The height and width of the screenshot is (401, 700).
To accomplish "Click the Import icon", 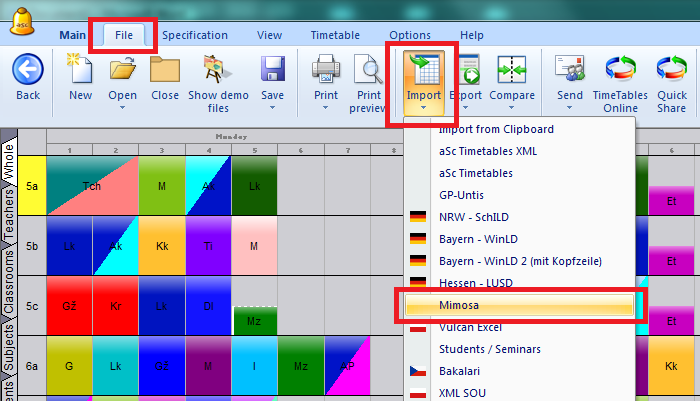I will click(x=424, y=69).
